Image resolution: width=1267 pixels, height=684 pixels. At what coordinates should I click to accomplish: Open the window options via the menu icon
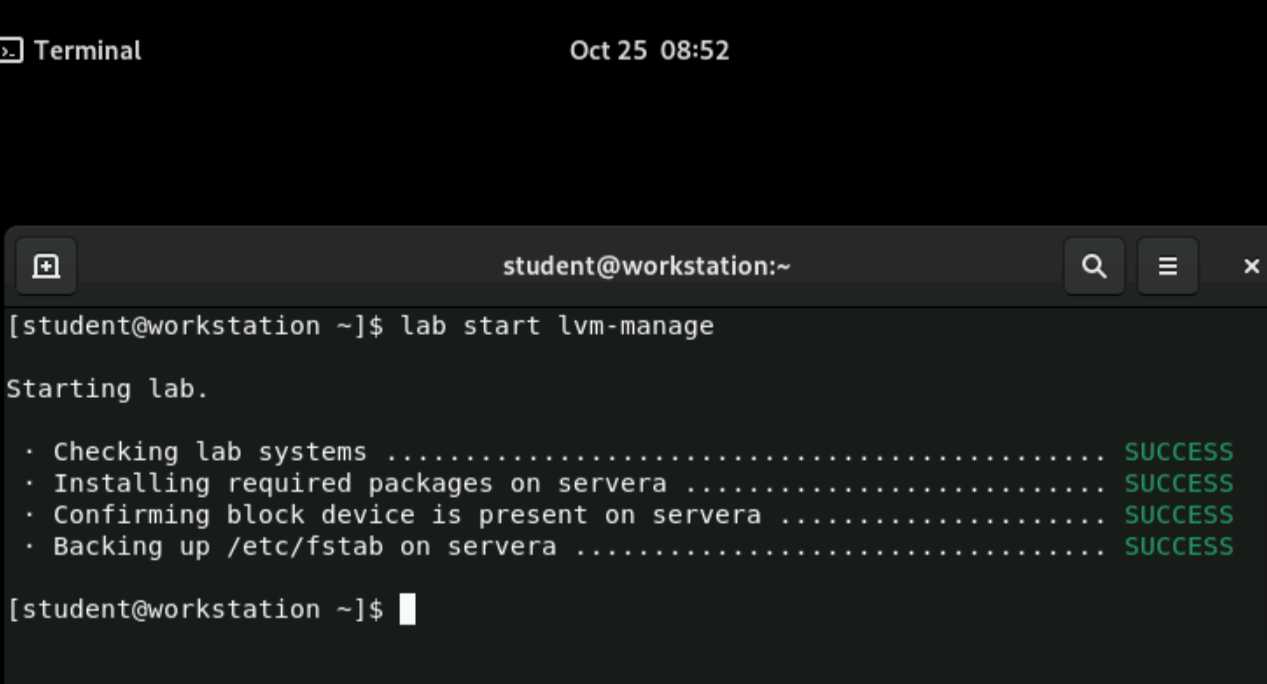[1168, 266]
